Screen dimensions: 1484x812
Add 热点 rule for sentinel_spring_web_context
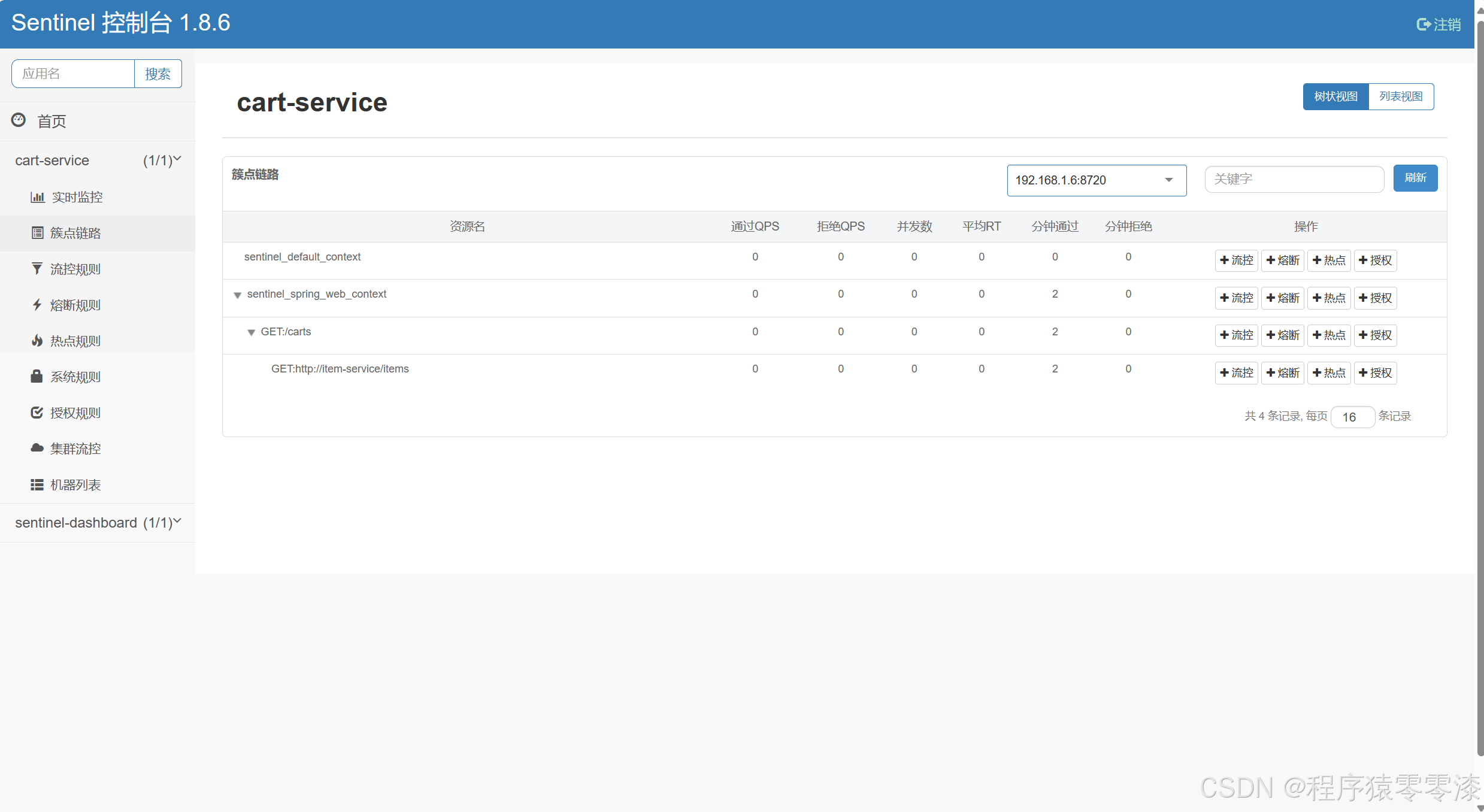[1329, 298]
